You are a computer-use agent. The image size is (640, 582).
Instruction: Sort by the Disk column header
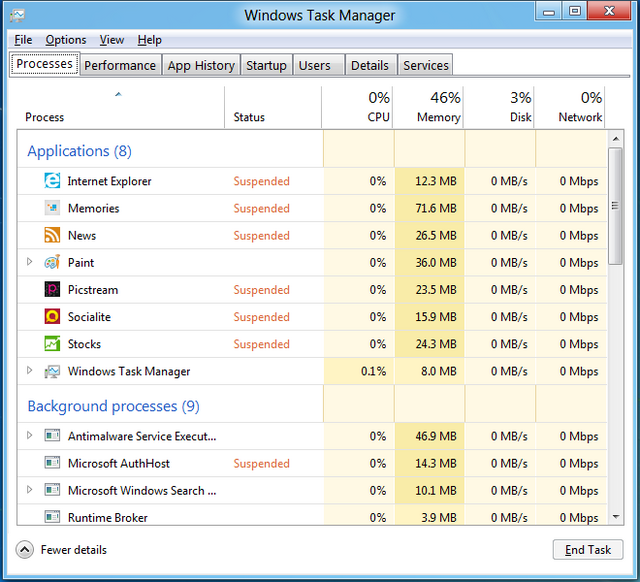[x=499, y=107]
